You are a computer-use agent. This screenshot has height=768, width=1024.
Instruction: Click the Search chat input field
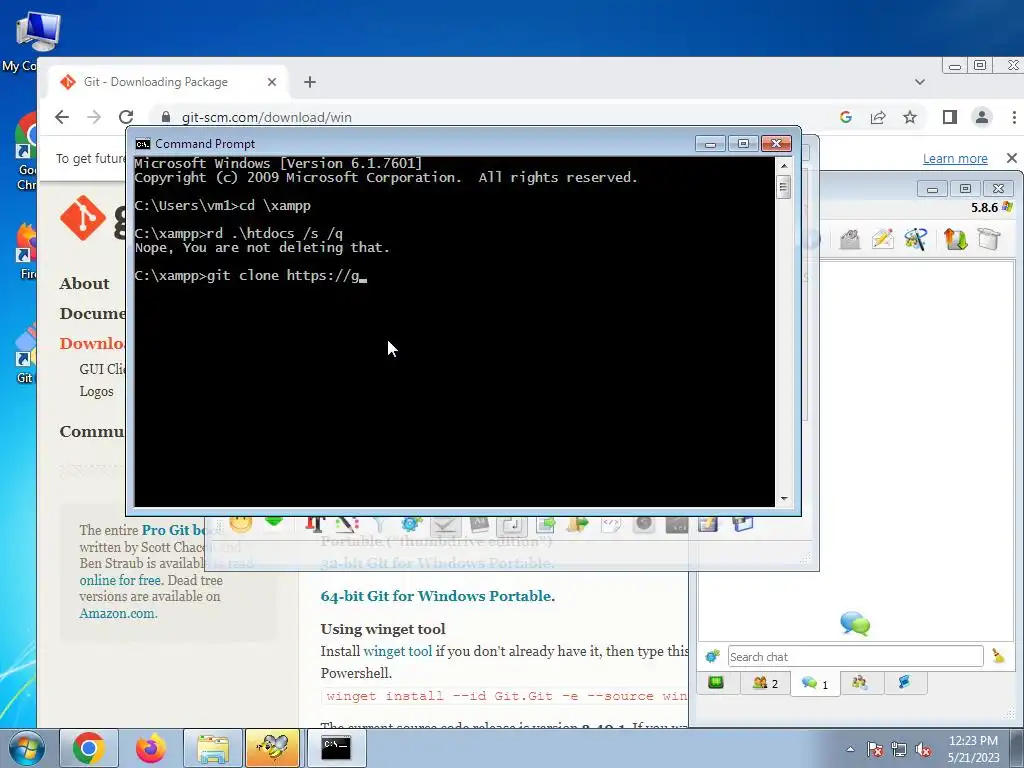(x=856, y=656)
